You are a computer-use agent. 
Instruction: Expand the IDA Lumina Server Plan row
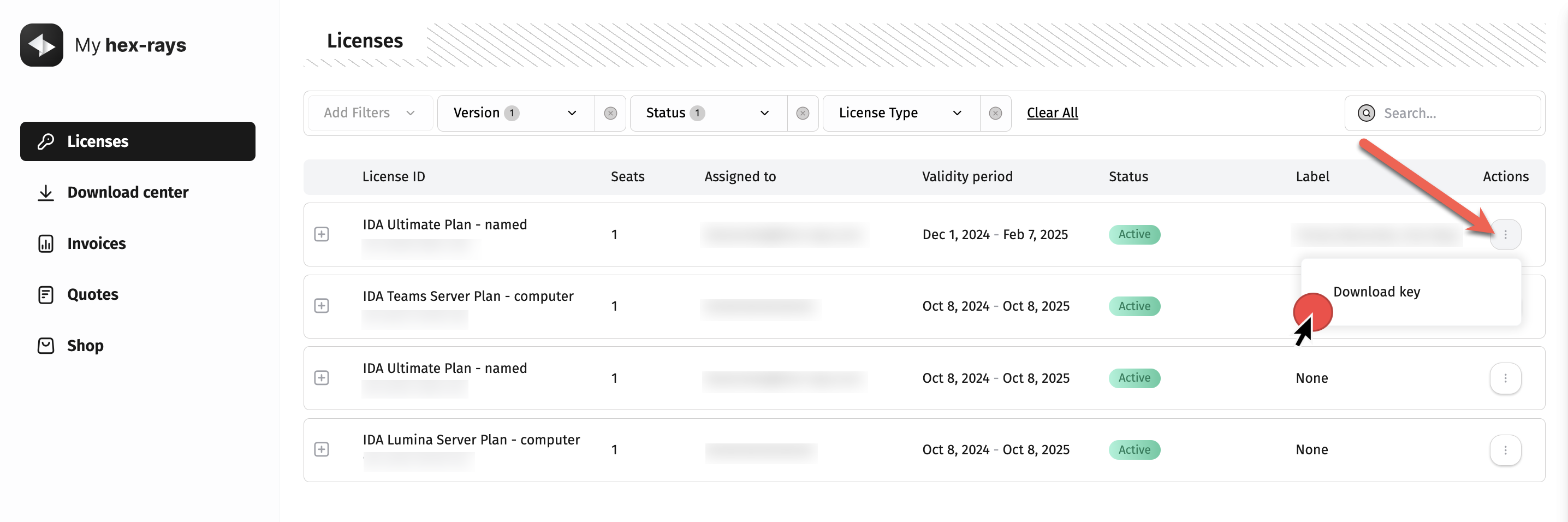tap(322, 449)
